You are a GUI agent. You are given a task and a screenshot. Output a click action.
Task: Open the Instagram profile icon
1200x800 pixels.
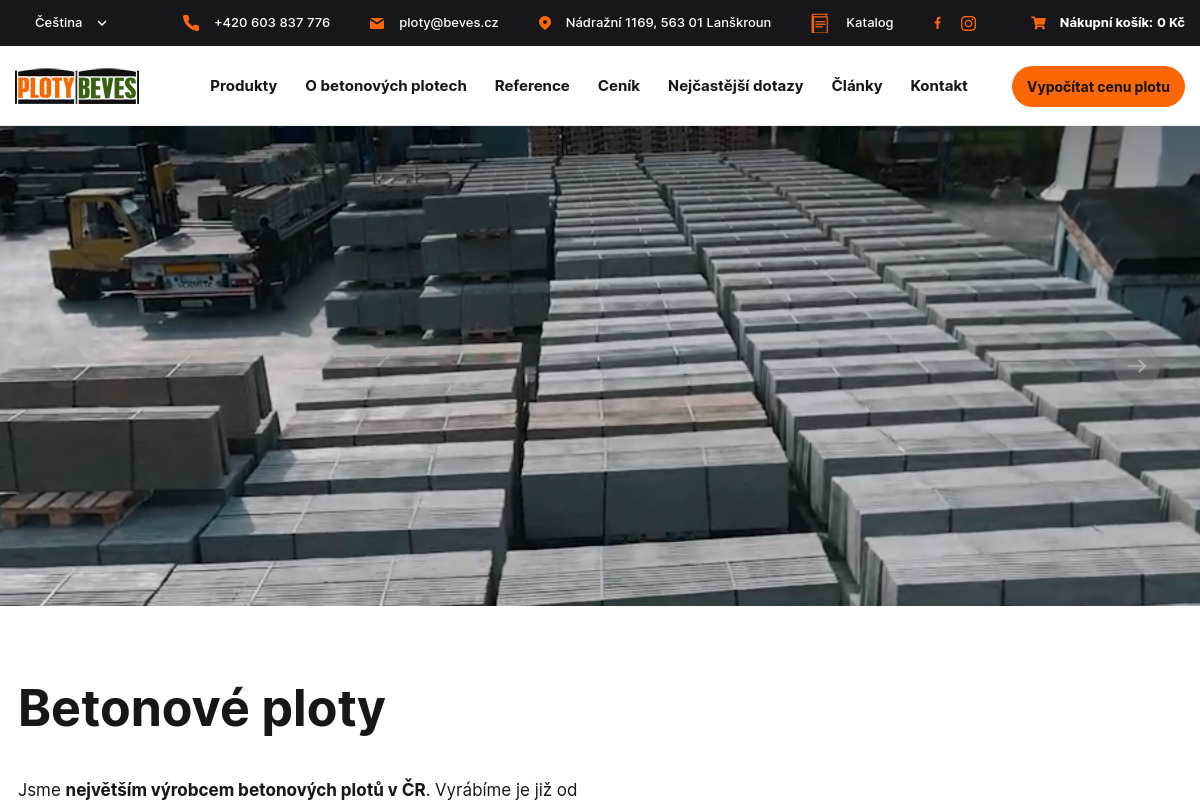tap(968, 23)
